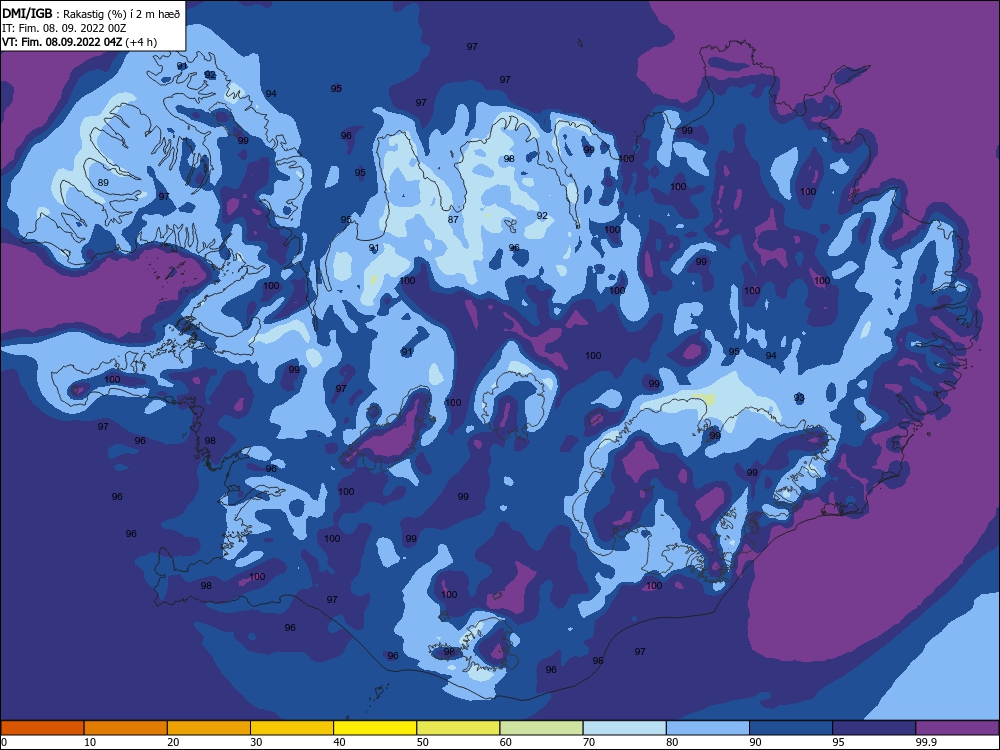Screen dimensions: 1000x750
Task: Click the legend tick label "99.9"
Action: coord(925,742)
